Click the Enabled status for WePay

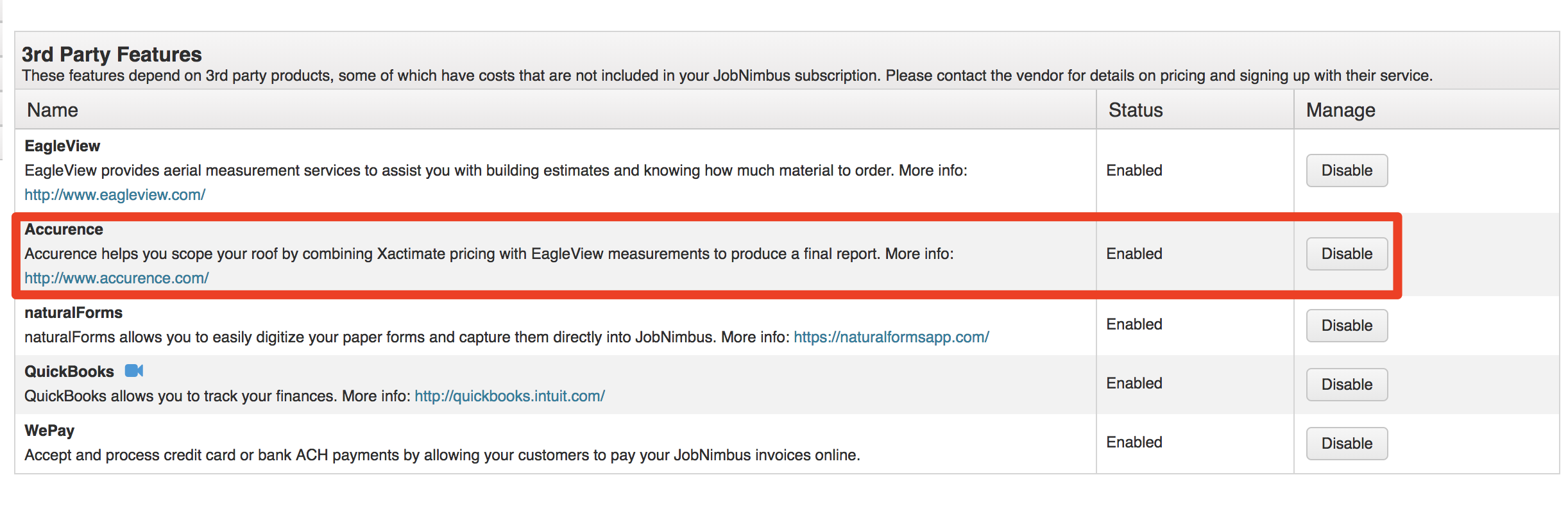pos(1134,442)
